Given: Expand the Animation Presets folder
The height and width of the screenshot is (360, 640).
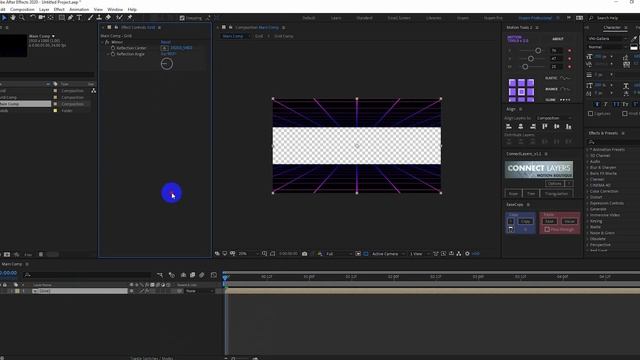Looking at the screenshot, I should click(x=588, y=150).
